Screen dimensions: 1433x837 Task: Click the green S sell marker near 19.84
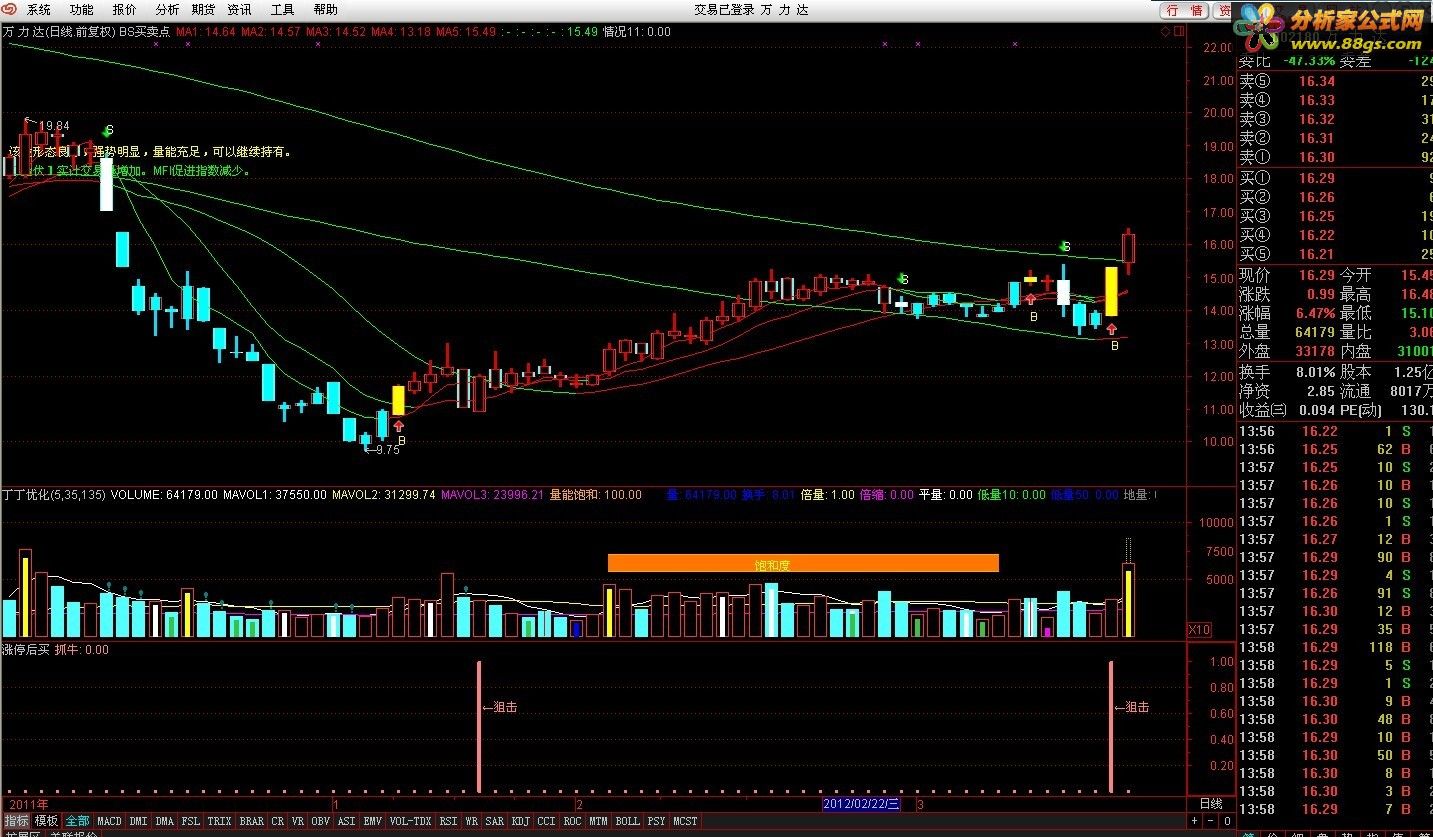(108, 130)
